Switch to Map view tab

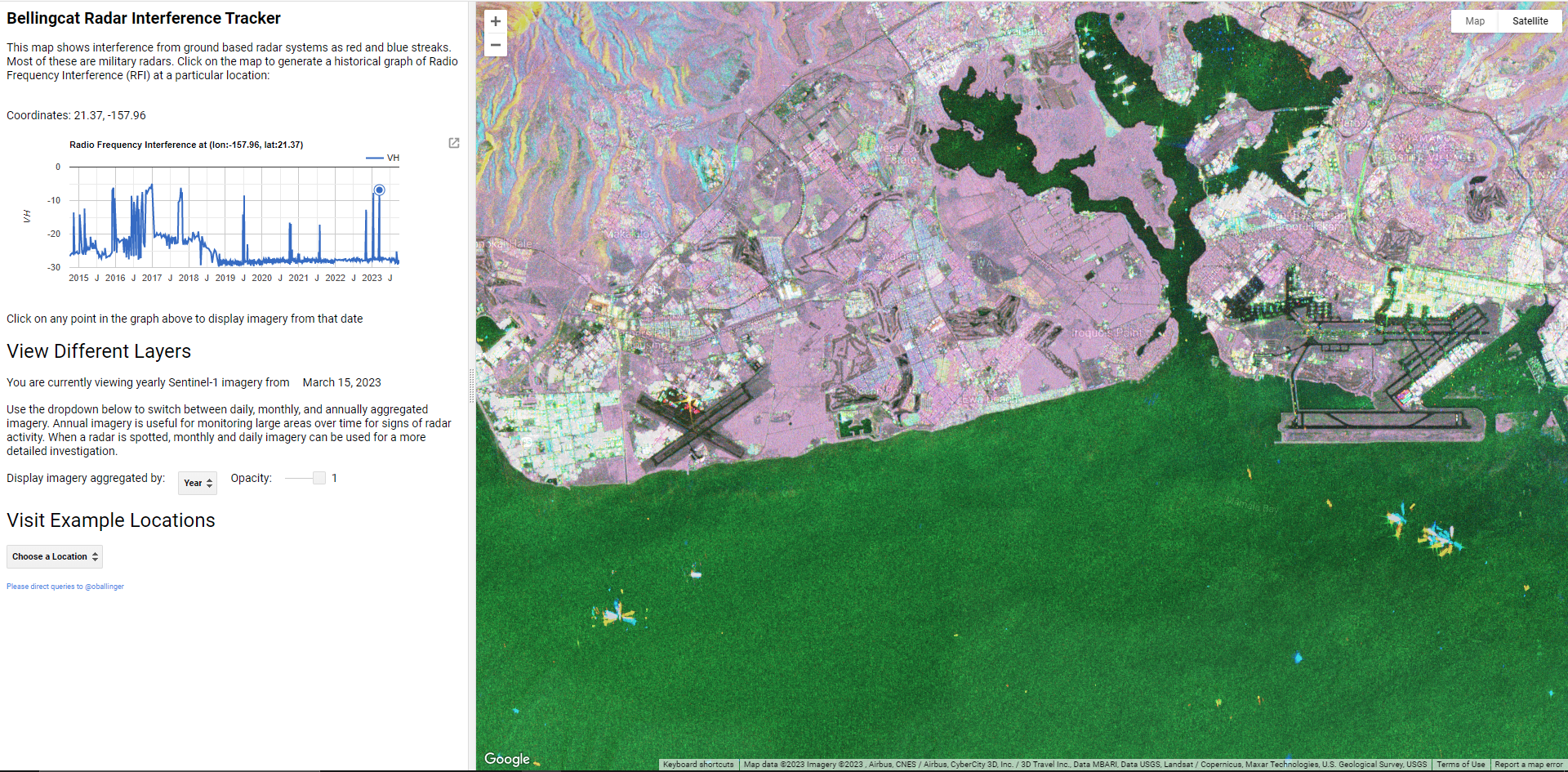coord(1475,21)
